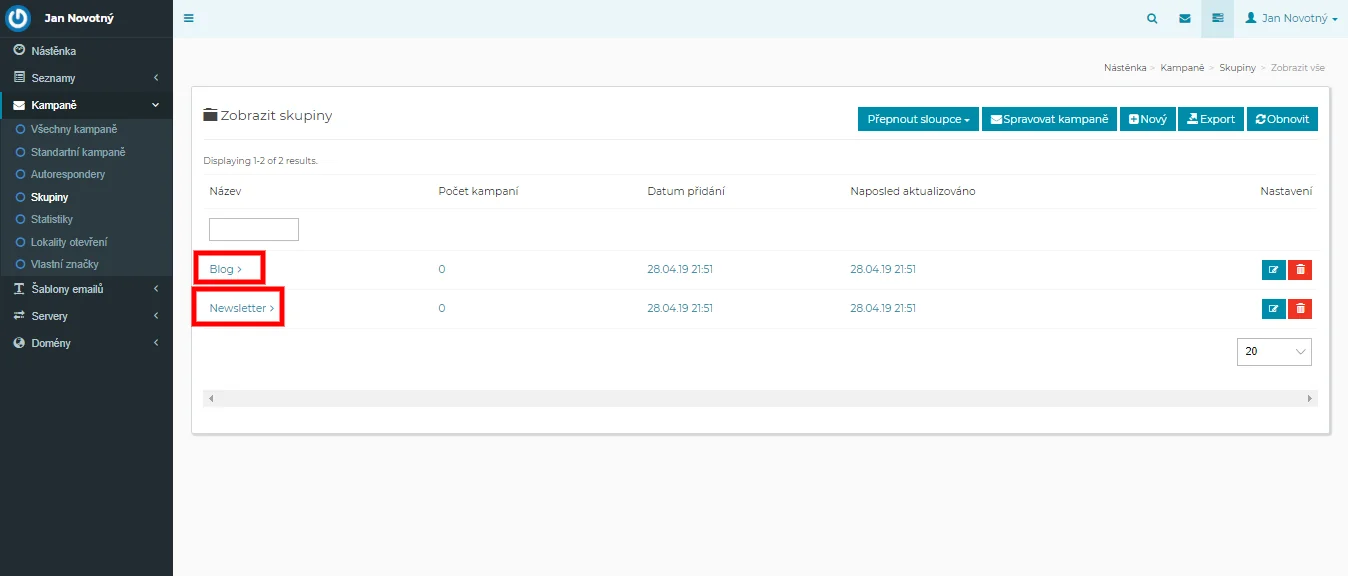Screen dimensions: 1348x576
Task: Open the Přepnout sloupce dropdown
Action: 918,119
